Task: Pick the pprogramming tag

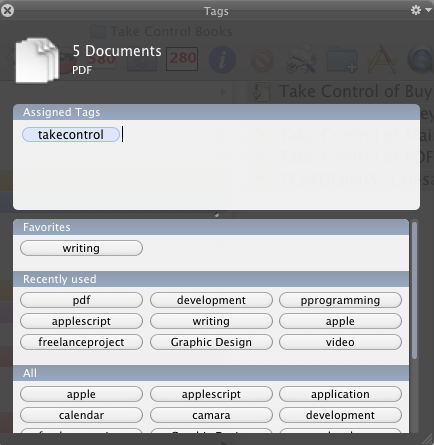Action: pos(340,300)
